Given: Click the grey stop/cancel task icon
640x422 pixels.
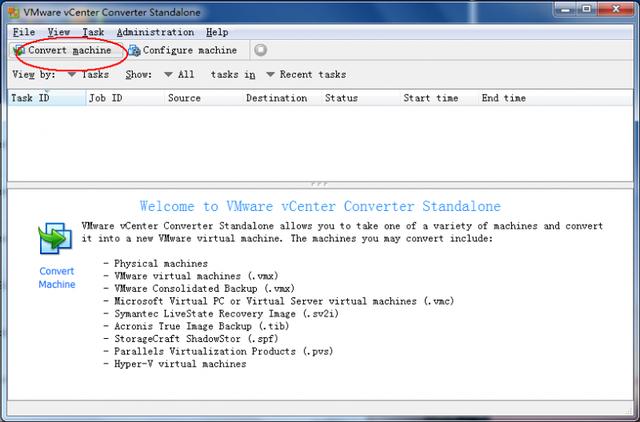Looking at the screenshot, I should pos(260,50).
